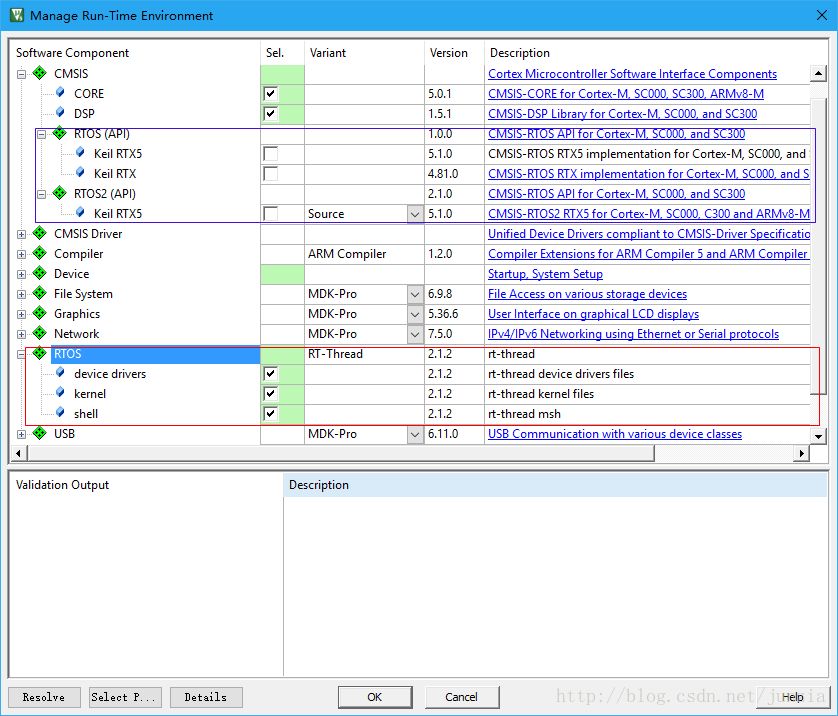Check the Keil RTX5 box in the Source variant row
The width and height of the screenshot is (838, 716).
(x=271, y=214)
